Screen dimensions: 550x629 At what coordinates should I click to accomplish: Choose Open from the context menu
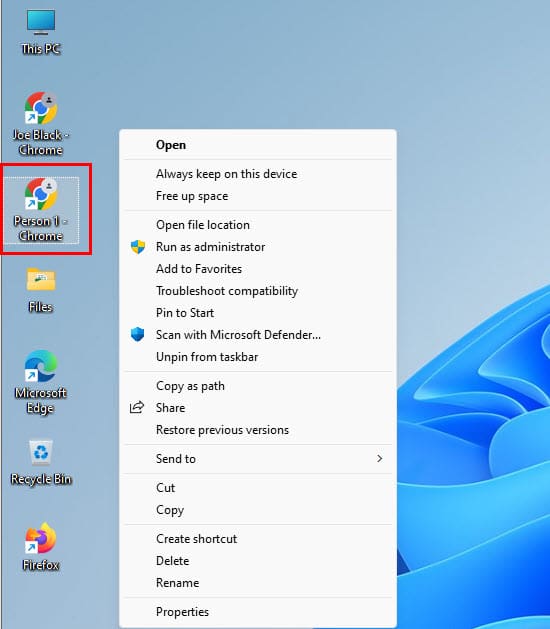pyautogui.click(x=258, y=145)
